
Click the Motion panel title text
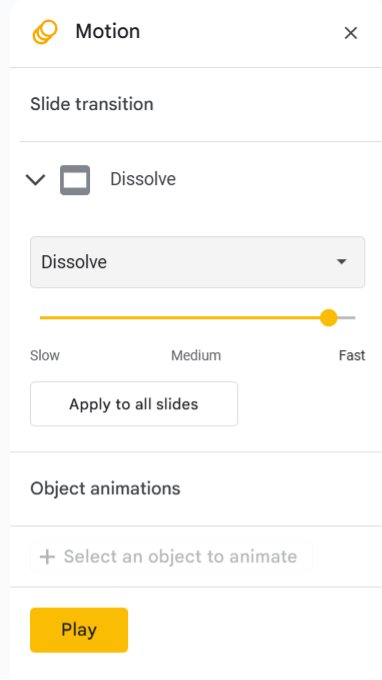click(x=108, y=32)
